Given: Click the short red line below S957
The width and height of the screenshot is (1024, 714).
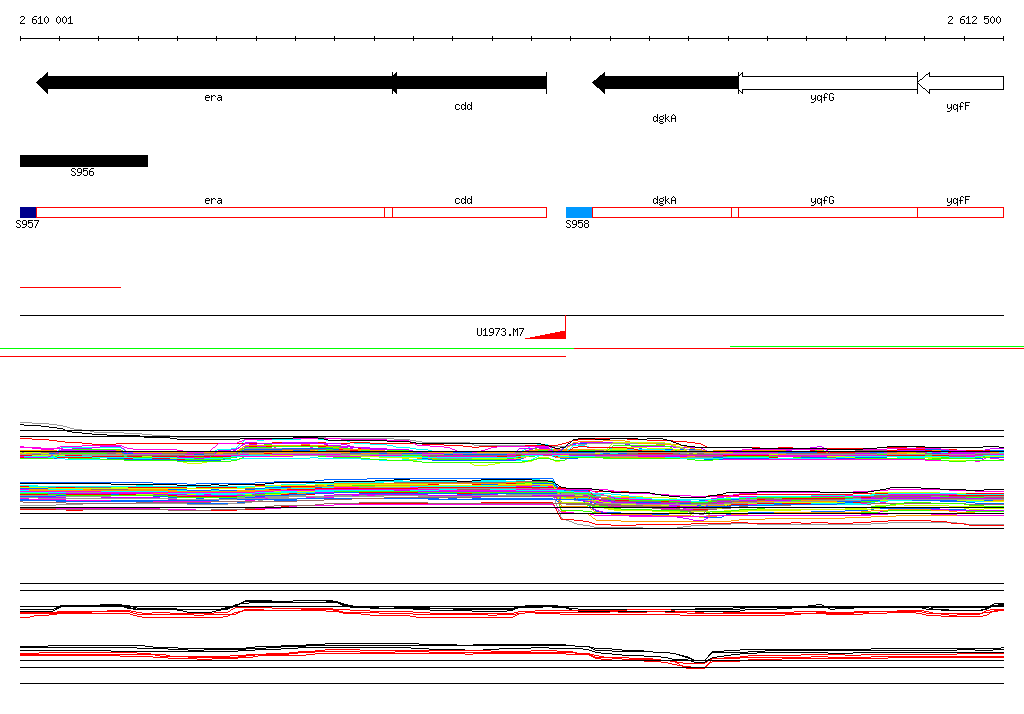Looking at the screenshot, I should tap(71, 287).
